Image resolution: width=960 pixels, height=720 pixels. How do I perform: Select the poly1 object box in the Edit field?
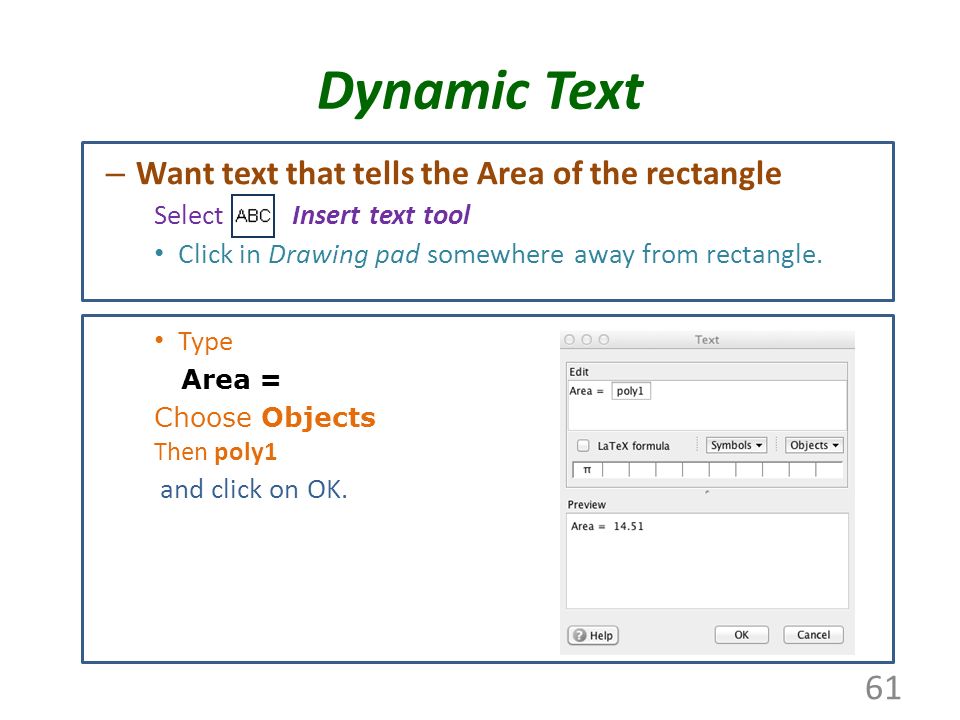point(631,391)
